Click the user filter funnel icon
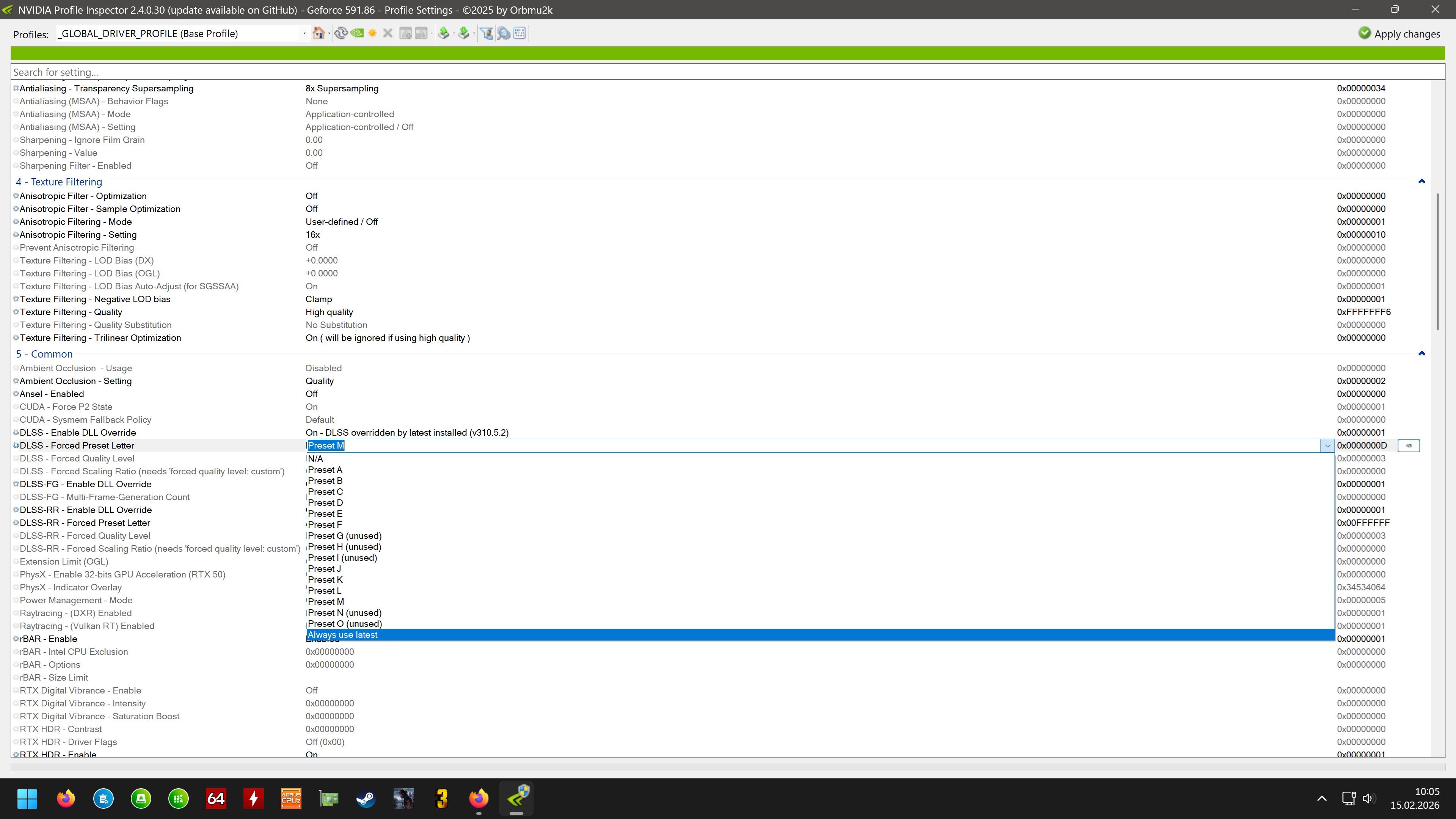Viewport: 1456px width, 819px height. tap(486, 33)
